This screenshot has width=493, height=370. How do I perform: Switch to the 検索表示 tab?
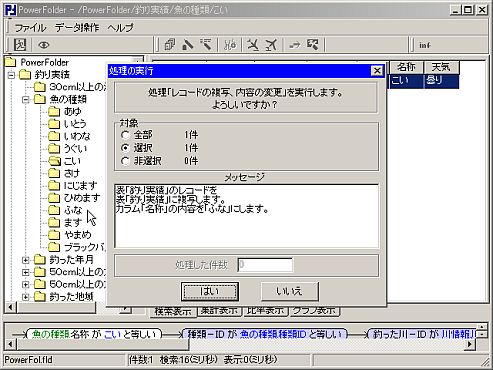pyautogui.click(x=173, y=311)
